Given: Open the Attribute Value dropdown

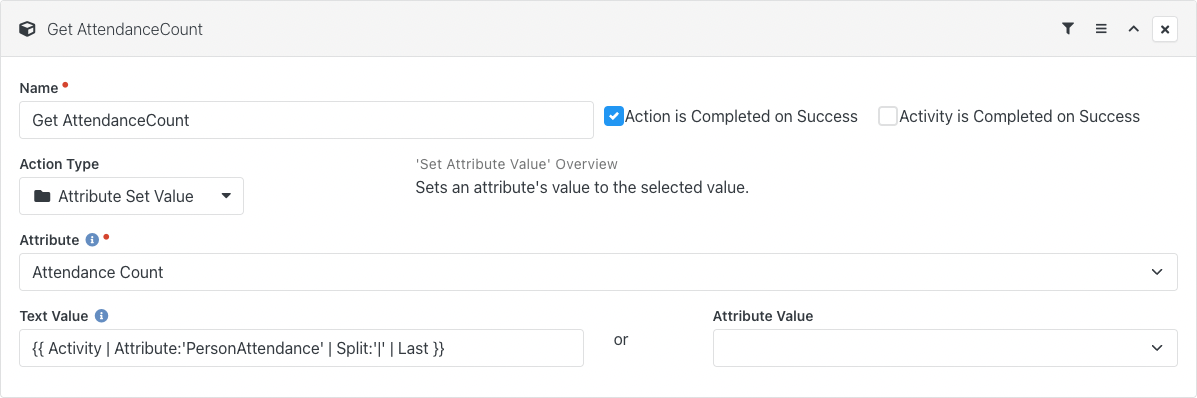Looking at the screenshot, I should (x=945, y=348).
